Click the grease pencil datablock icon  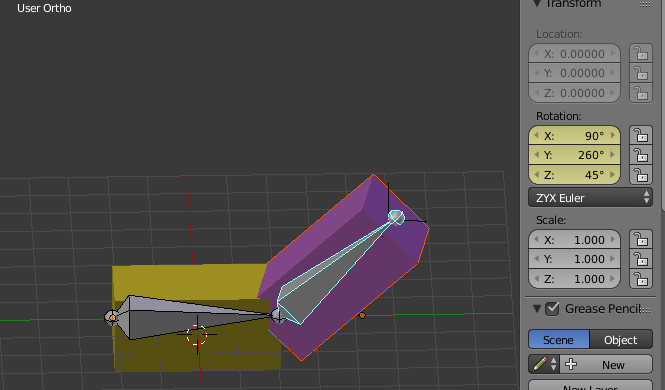coord(544,364)
